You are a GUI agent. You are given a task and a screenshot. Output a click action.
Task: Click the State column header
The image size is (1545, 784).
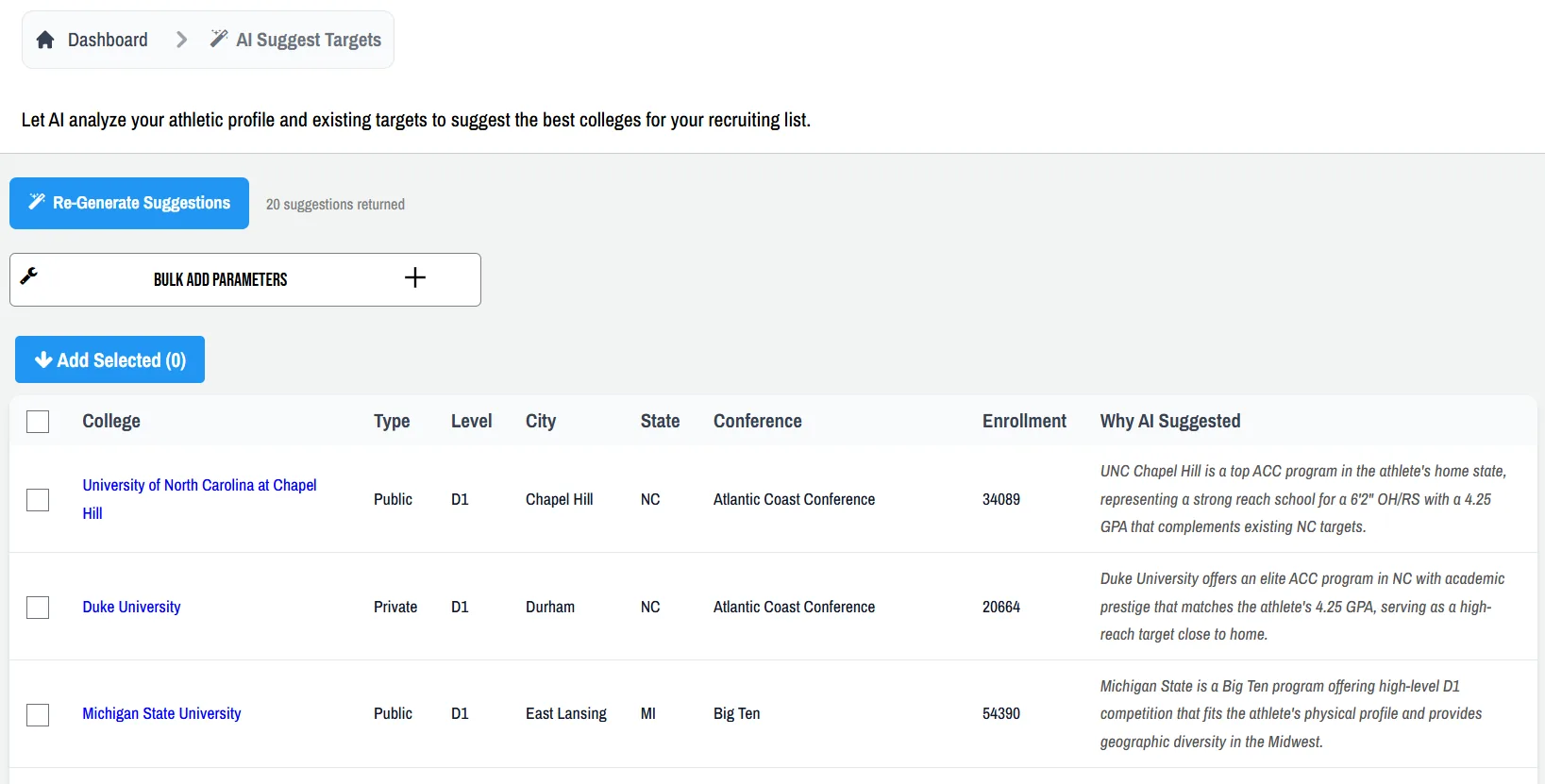click(660, 421)
